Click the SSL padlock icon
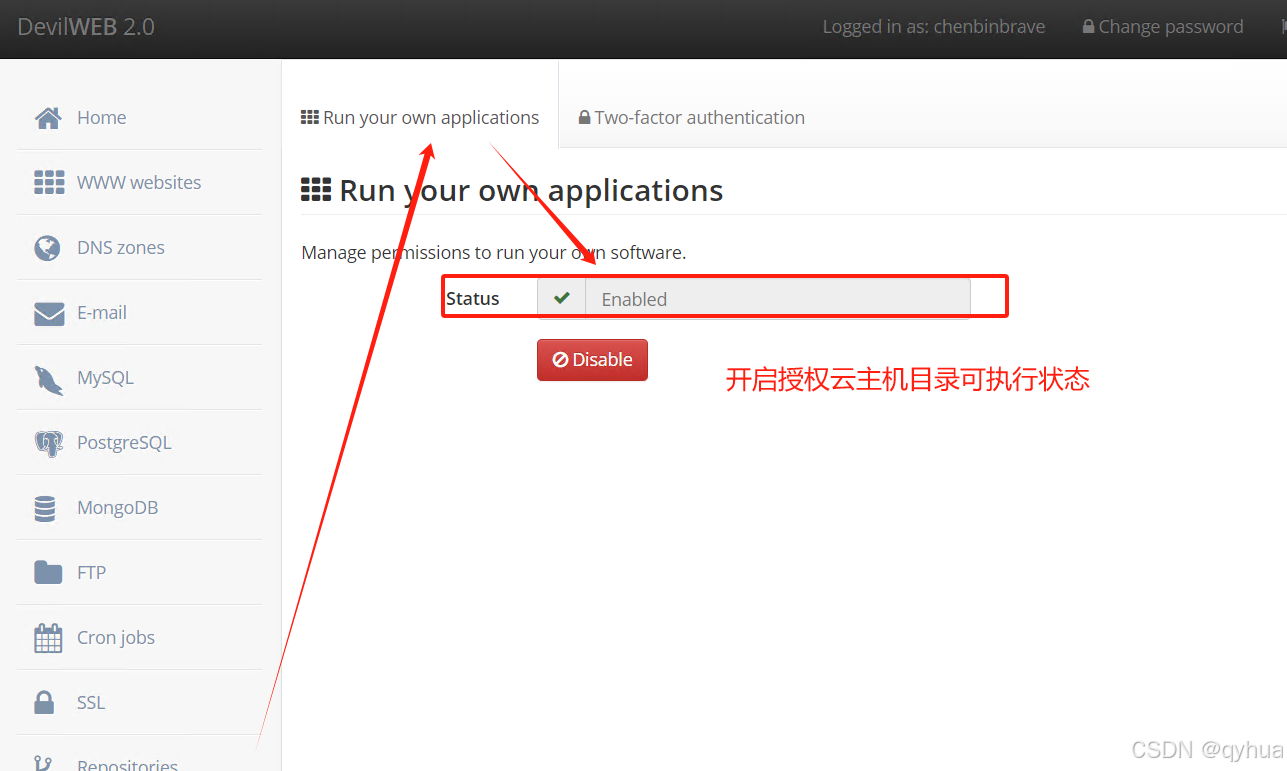Viewport: 1287px width, 771px height. (45, 703)
